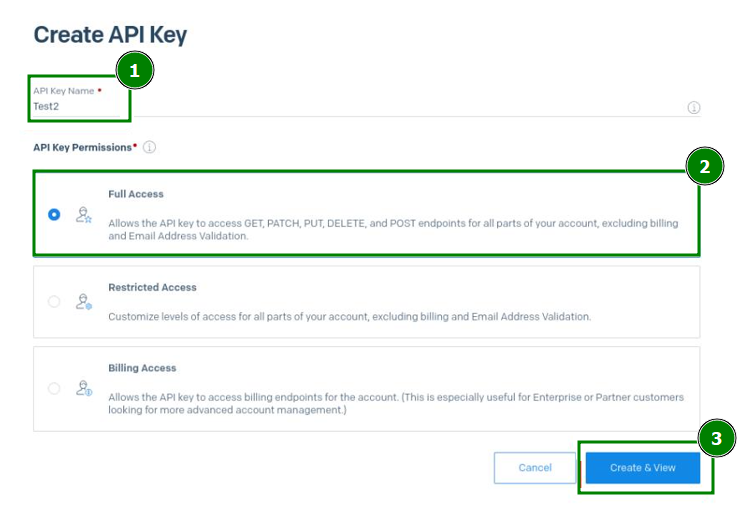Click the info icon beside the name field
Image resolution: width=744 pixels, height=527 pixels.
coord(693,108)
